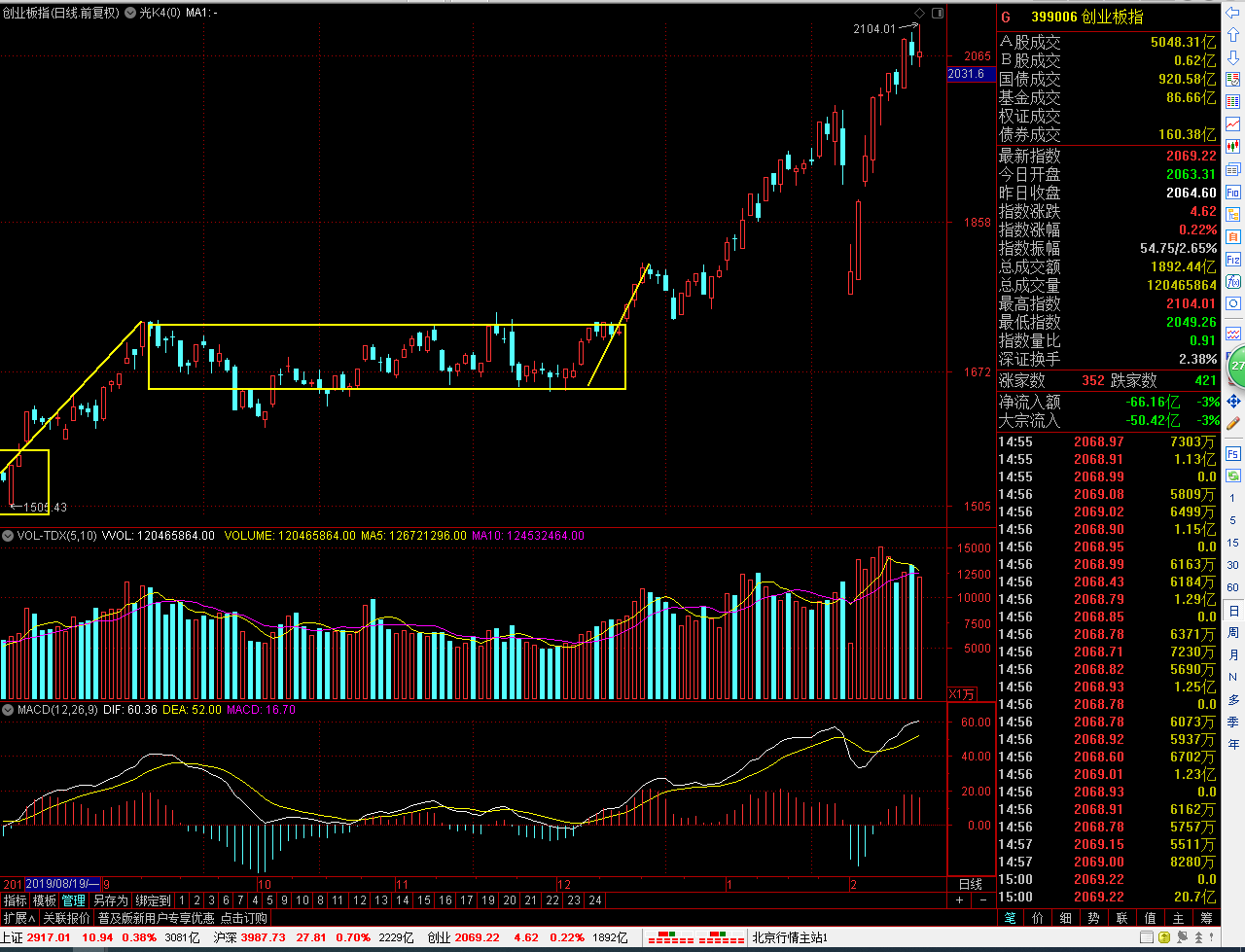Click the status bar message flag icon
Screen dimensions: 1245x952
point(1183,937)
